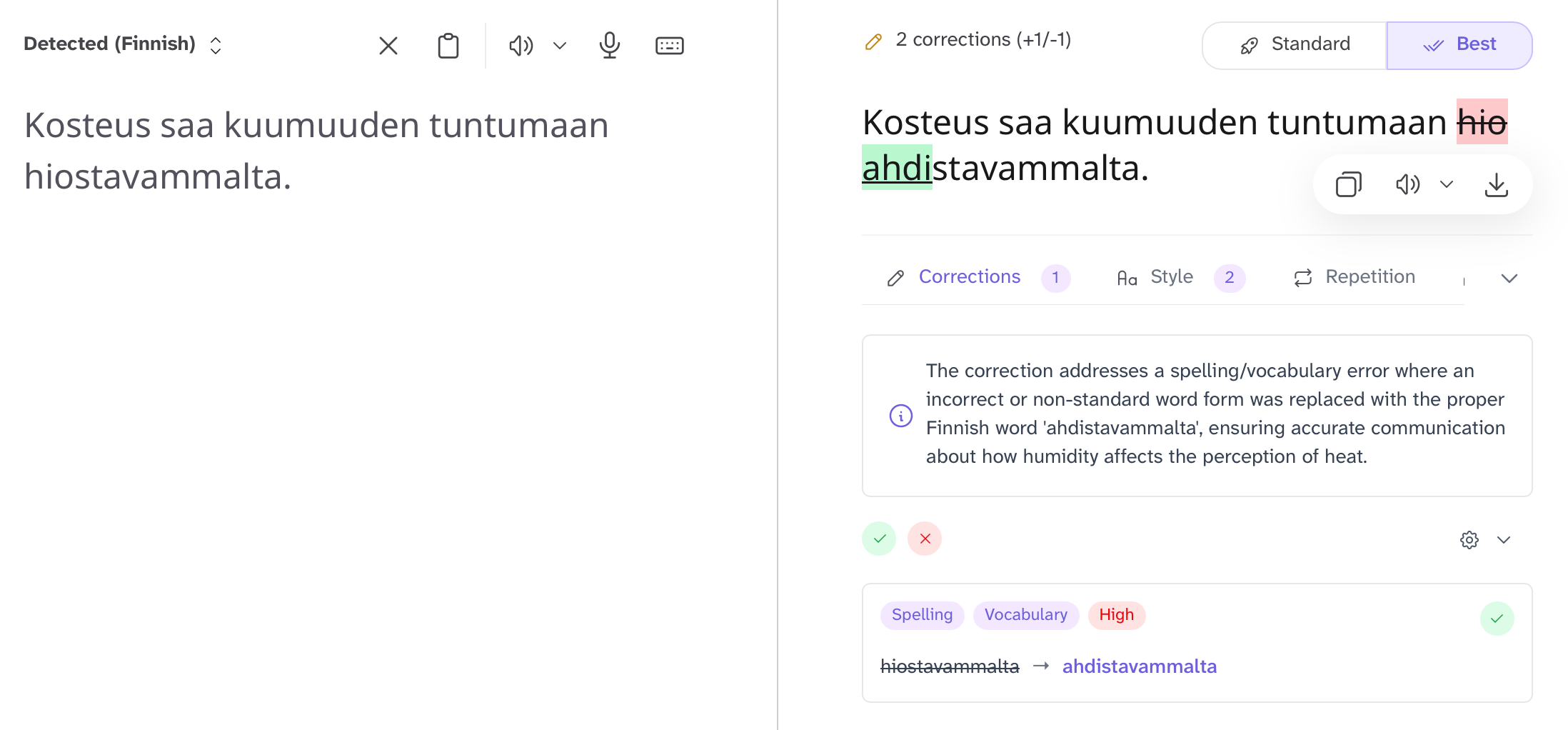The height and width of the screenshot is (730, 1568).
Task: Switch to the Style tab
Action: click(1171, 277)
